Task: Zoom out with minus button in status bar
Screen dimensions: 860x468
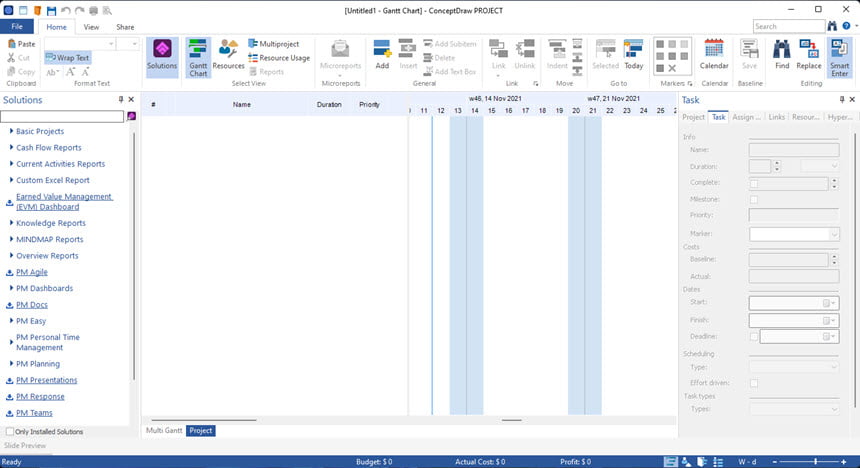Action: [x=774, y=462]
